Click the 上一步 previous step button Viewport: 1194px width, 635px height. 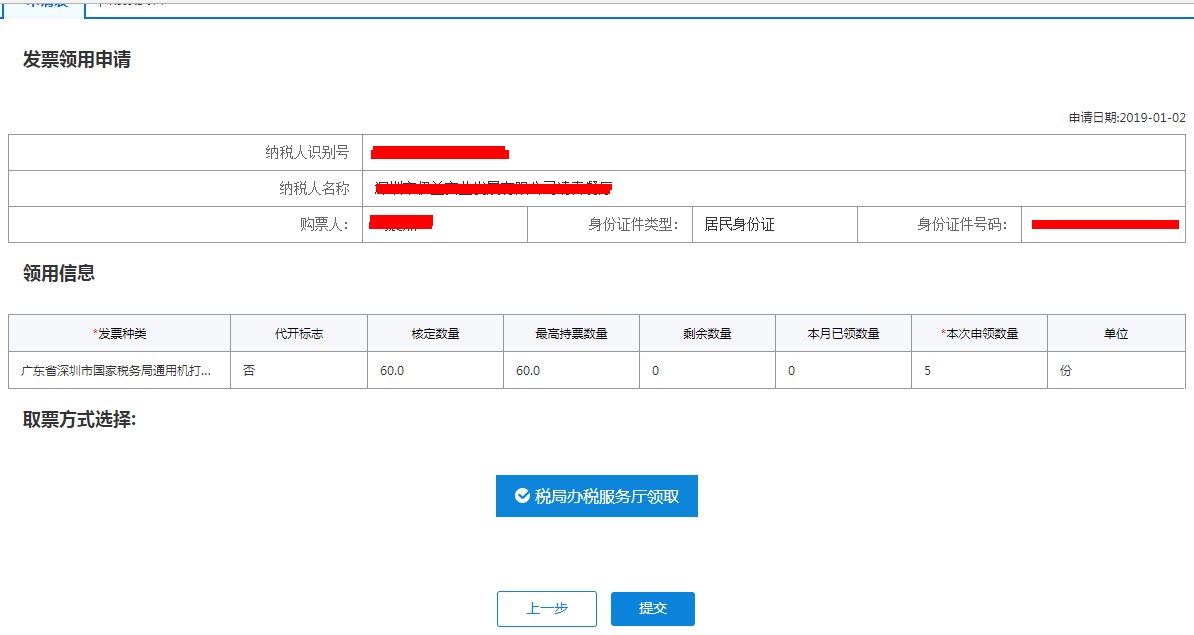point(546,608)
